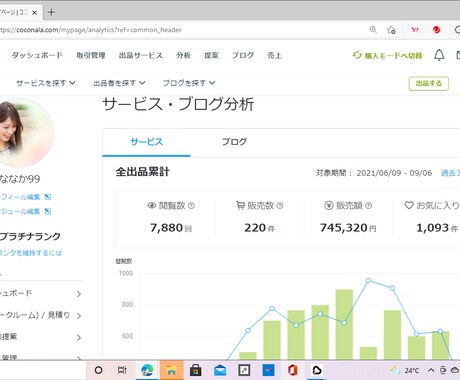Open the 提案 menu item
This screenshot has width=460, height=380.
(x=211, y=55)
